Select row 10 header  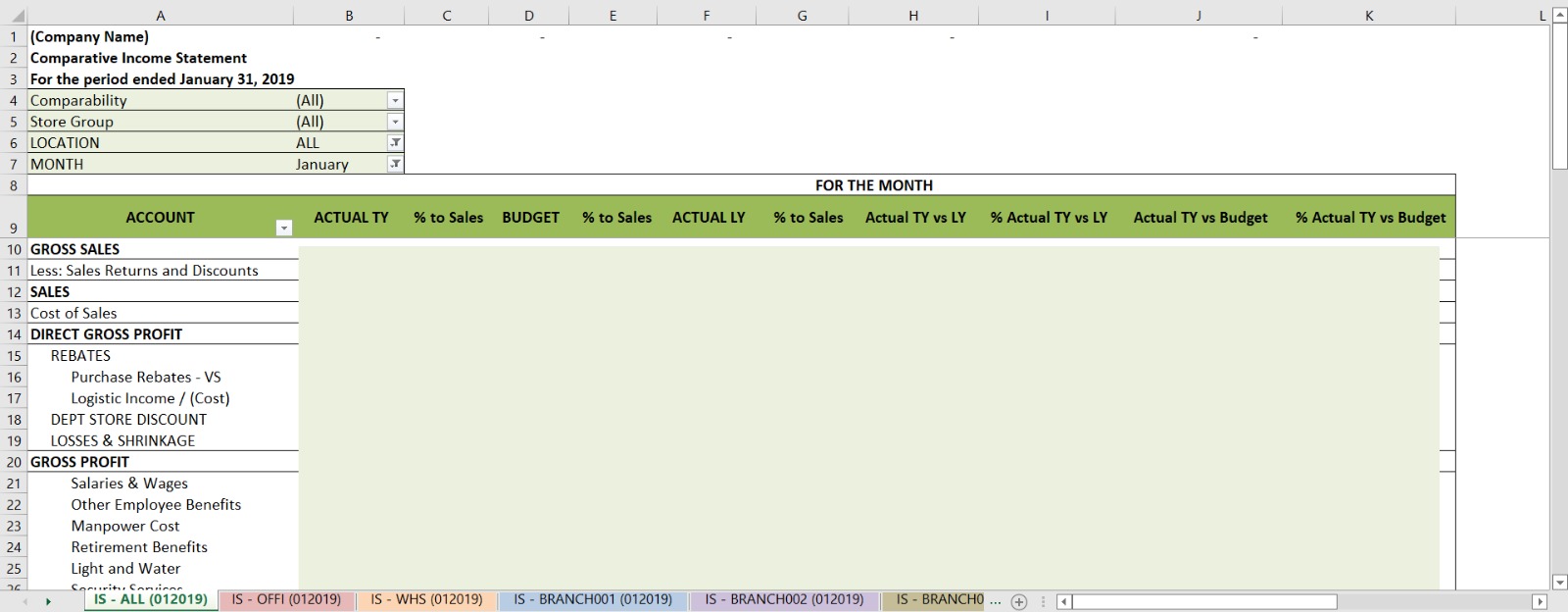(14, 249)
